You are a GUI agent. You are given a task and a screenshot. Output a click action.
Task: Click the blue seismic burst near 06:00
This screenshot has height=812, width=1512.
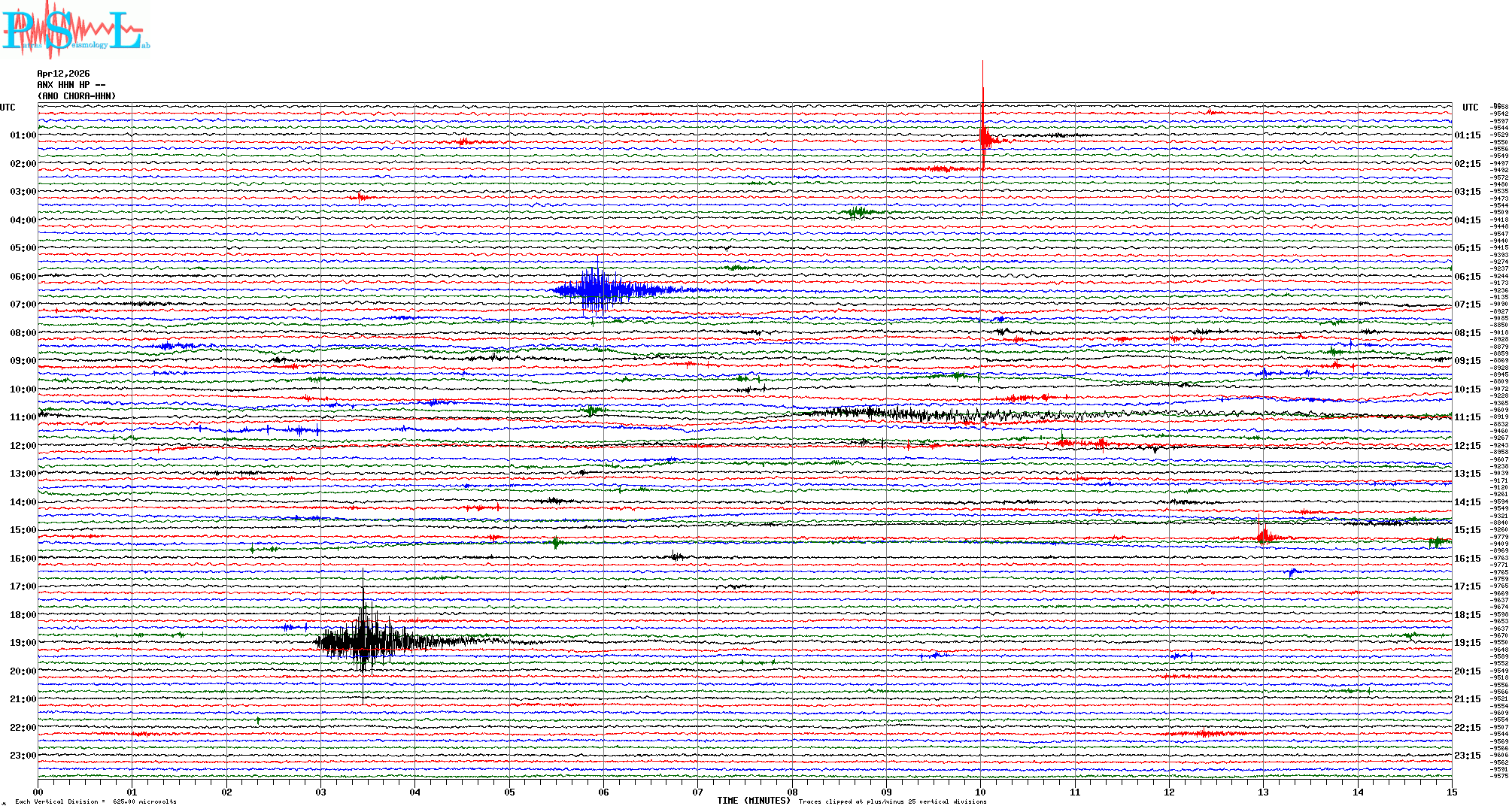pyautogui.click(x=600, y=289)
